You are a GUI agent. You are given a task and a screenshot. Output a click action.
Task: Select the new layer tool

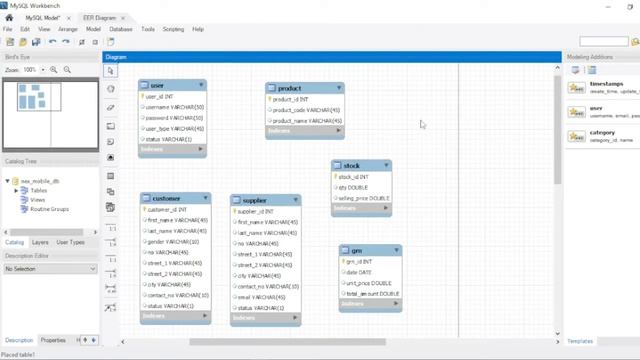[x=110, y=126]
